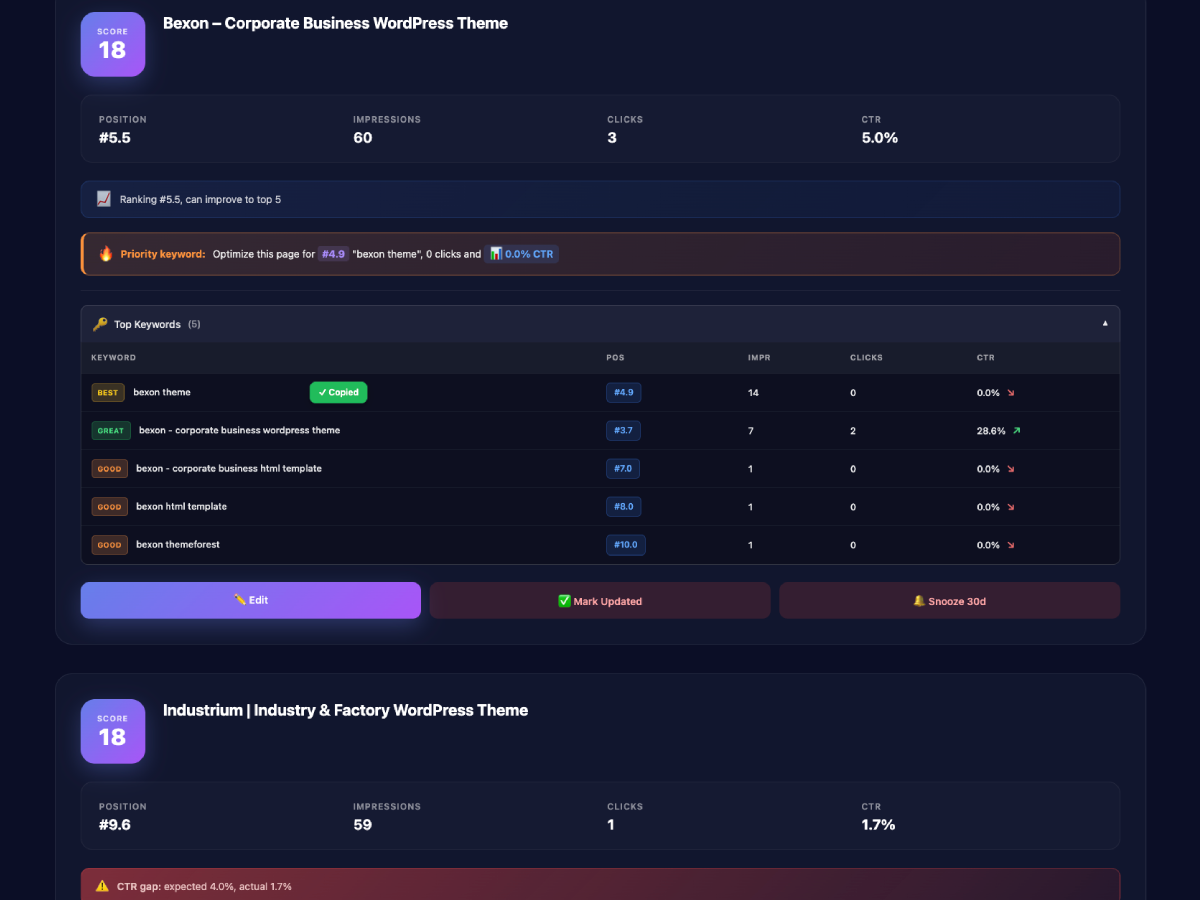Click the GREAT badge in keywords table
Viewport: 1200px width, 900px height.
pos(111,431)
